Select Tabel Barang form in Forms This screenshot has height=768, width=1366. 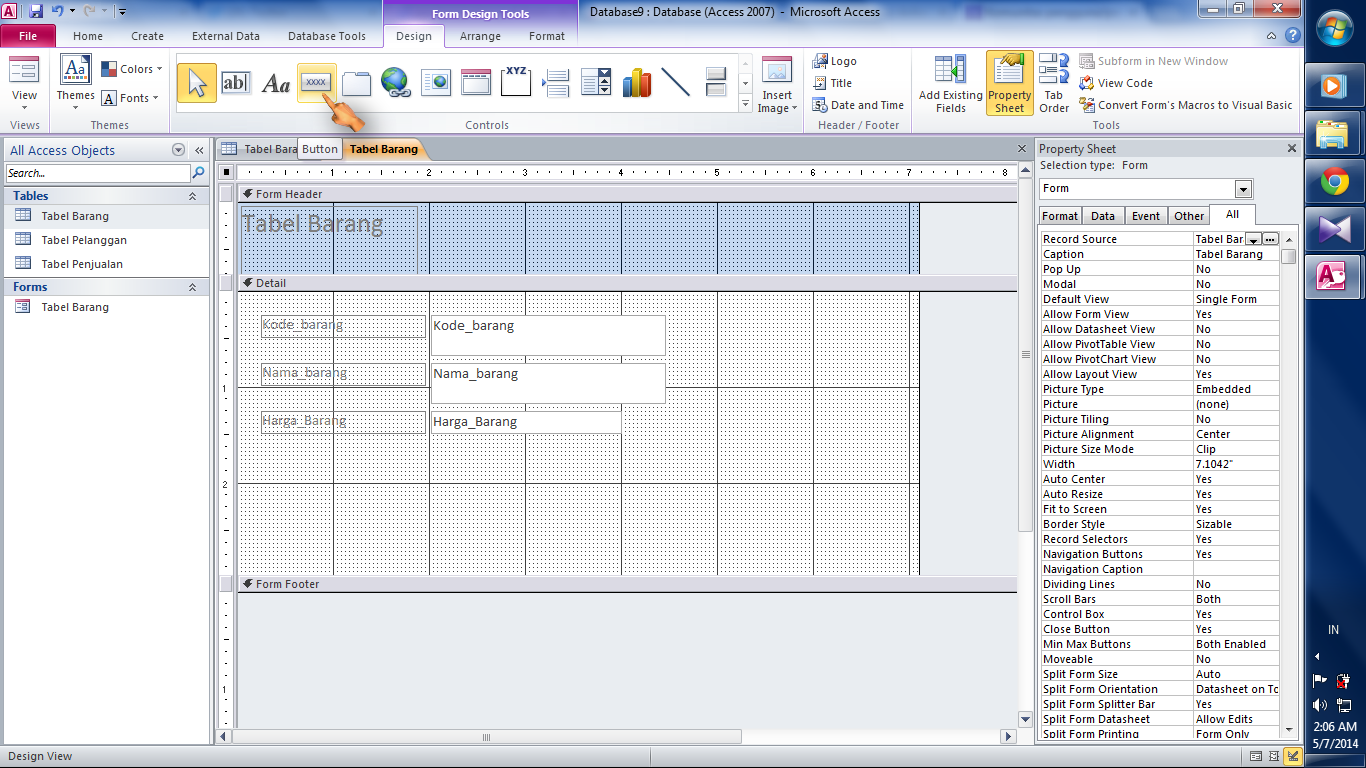point(75,307)
